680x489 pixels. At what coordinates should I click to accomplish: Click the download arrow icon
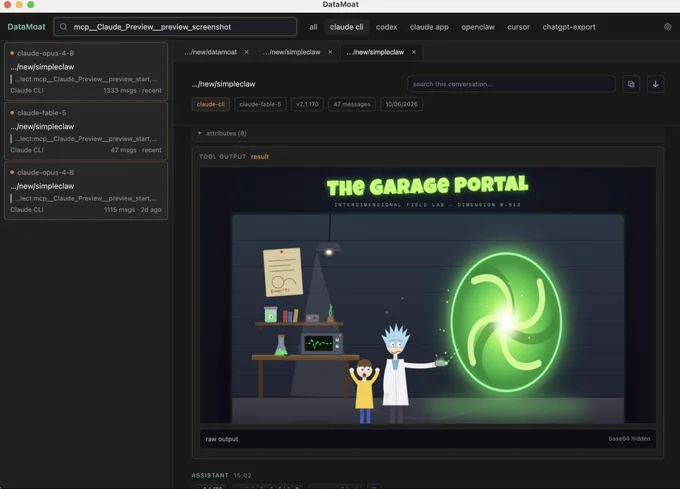[x=655, y=84]
